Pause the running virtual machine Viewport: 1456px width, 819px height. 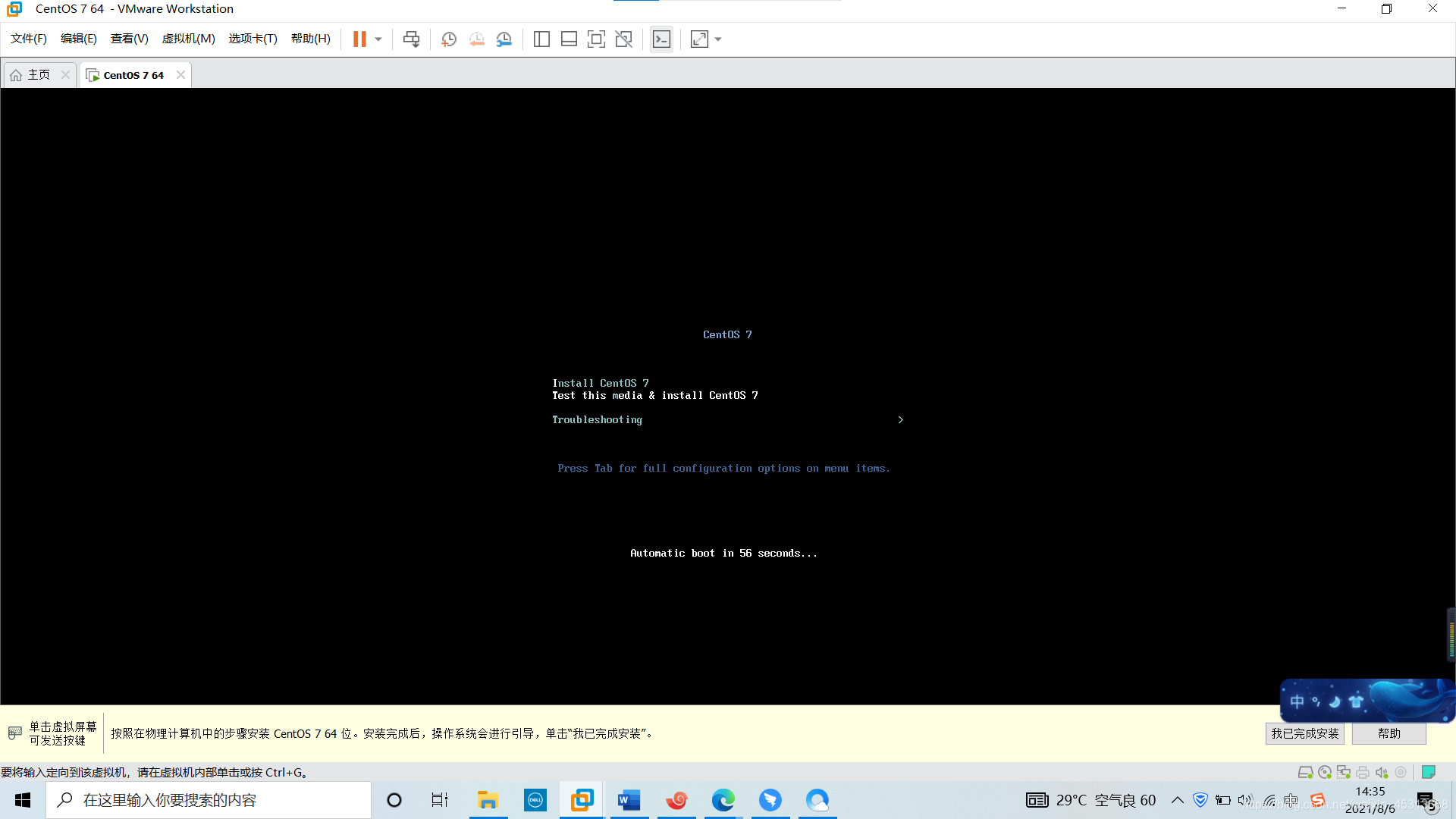click(x=359, y=39)
